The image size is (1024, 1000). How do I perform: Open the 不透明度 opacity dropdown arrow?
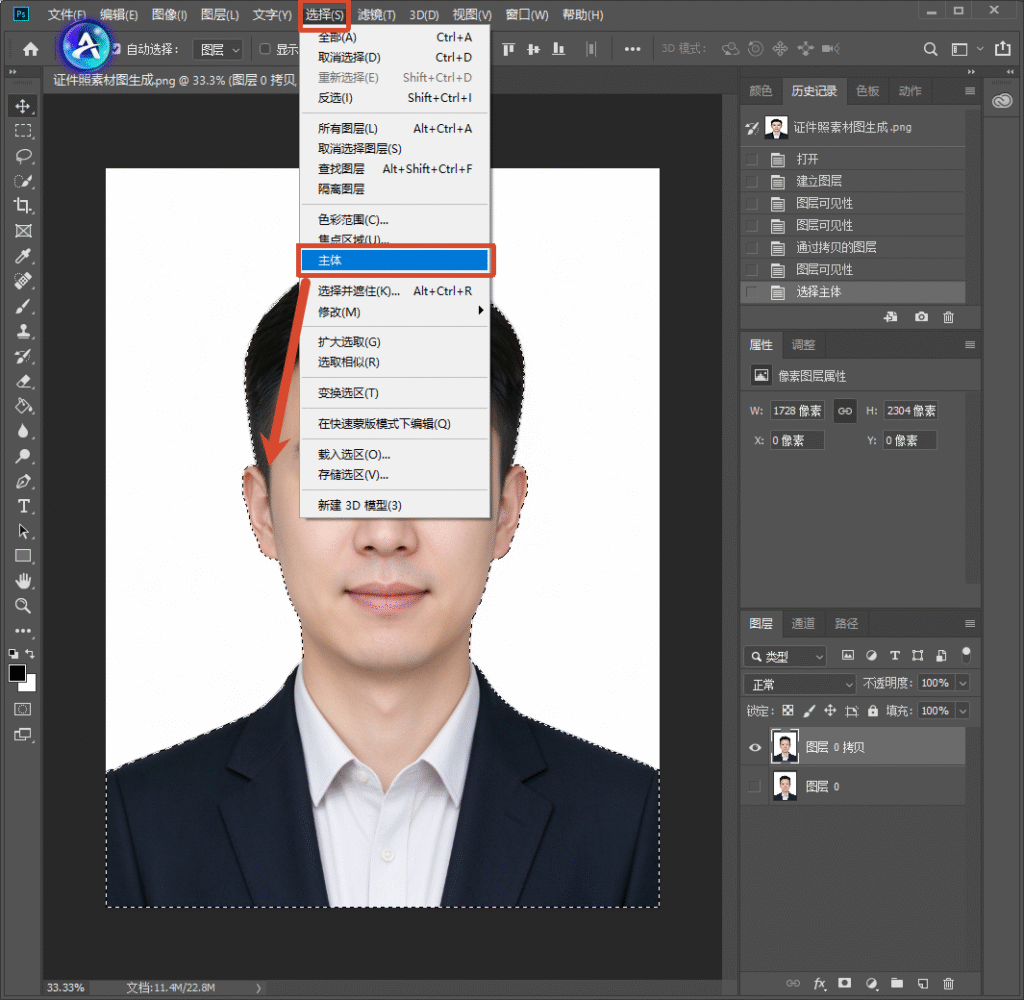click(963, 683)
